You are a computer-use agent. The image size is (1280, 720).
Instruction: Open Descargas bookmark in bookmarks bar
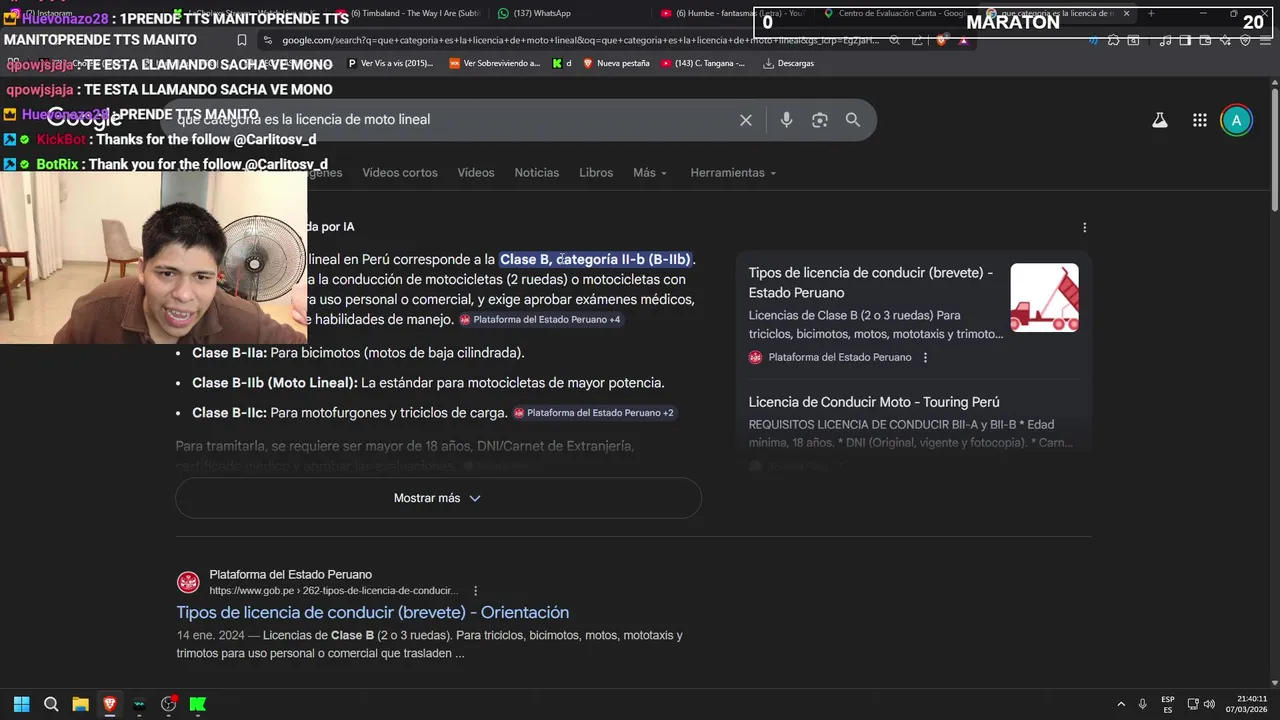(x=788, y=63)
